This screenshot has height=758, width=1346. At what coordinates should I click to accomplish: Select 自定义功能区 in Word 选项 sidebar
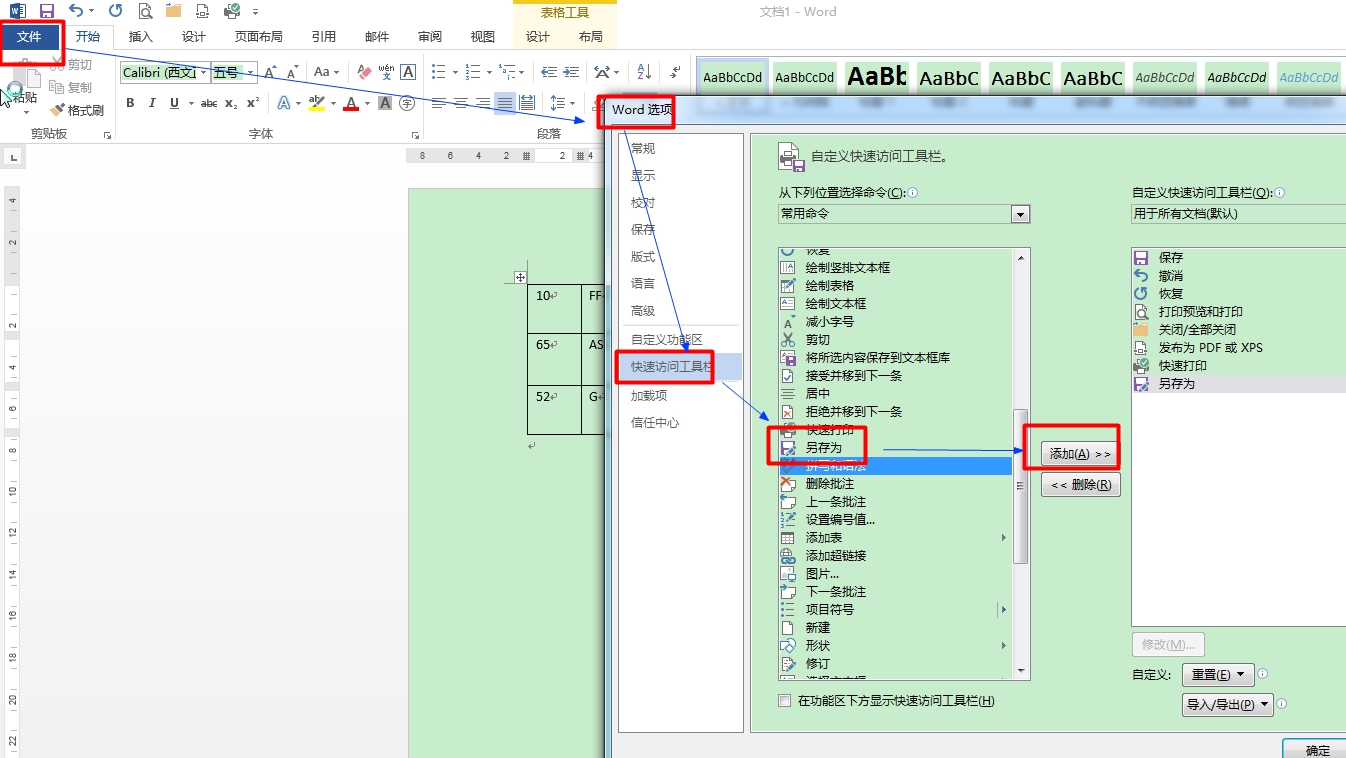click(667, 340)
